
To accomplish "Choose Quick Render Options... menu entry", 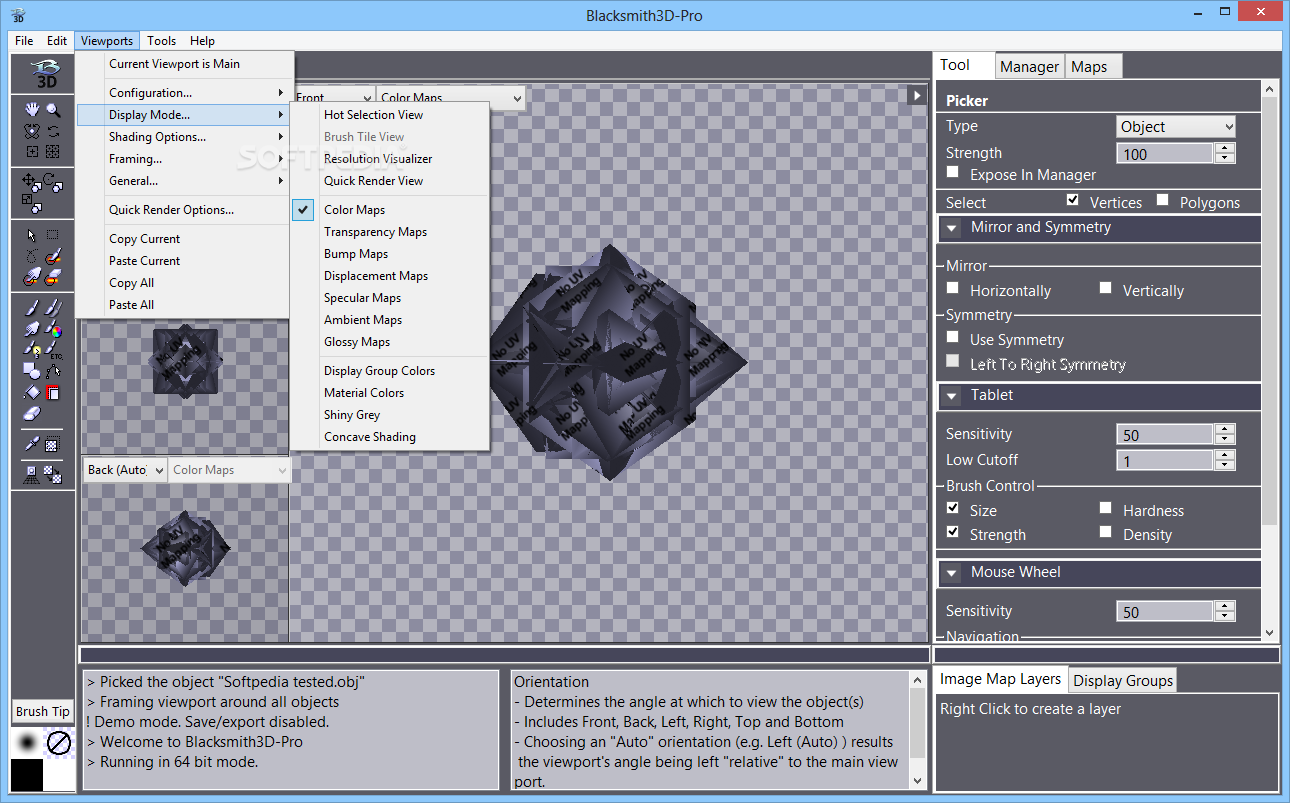I will [185, 210].
